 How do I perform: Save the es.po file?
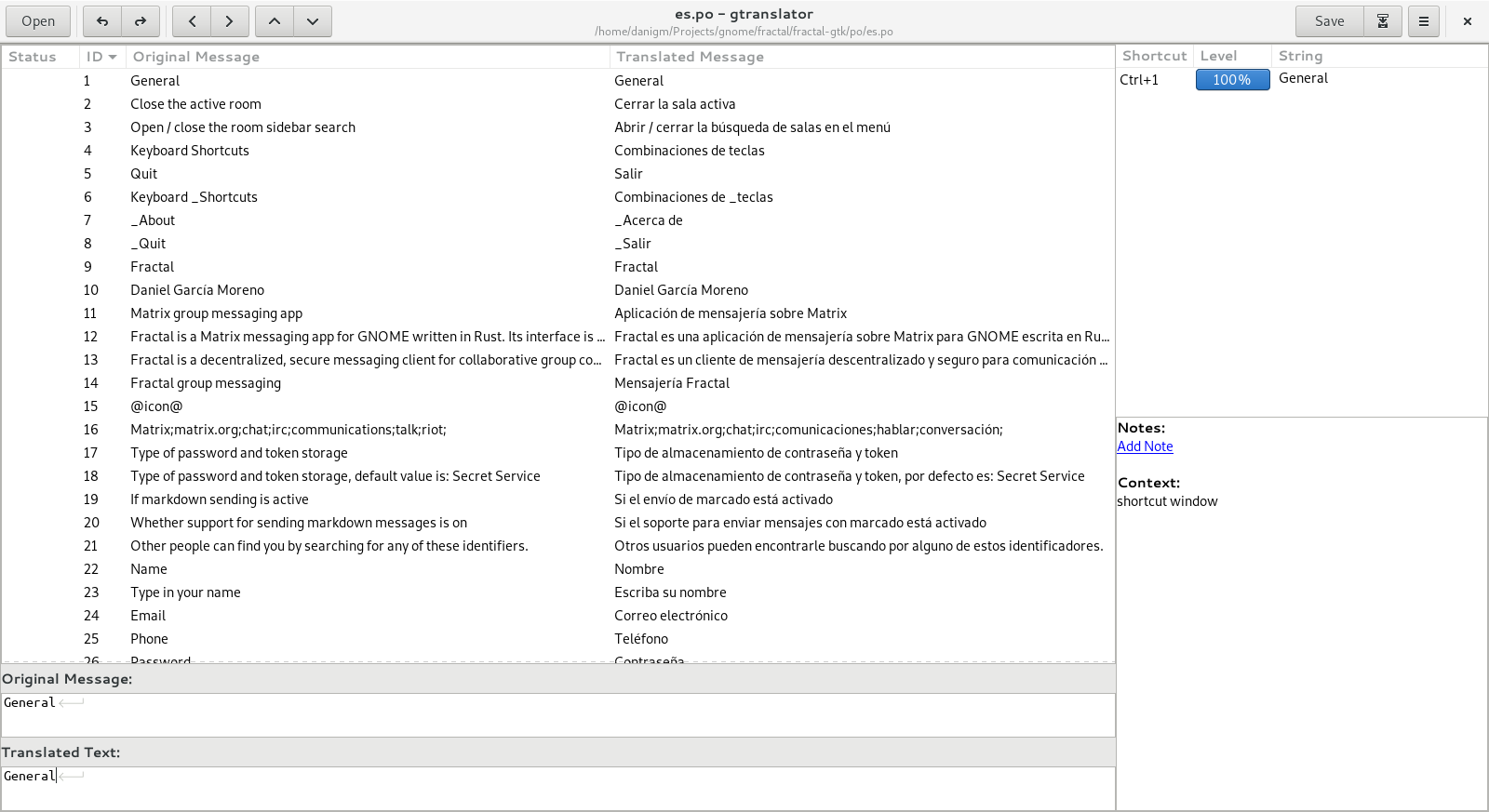click(1329, 21)
